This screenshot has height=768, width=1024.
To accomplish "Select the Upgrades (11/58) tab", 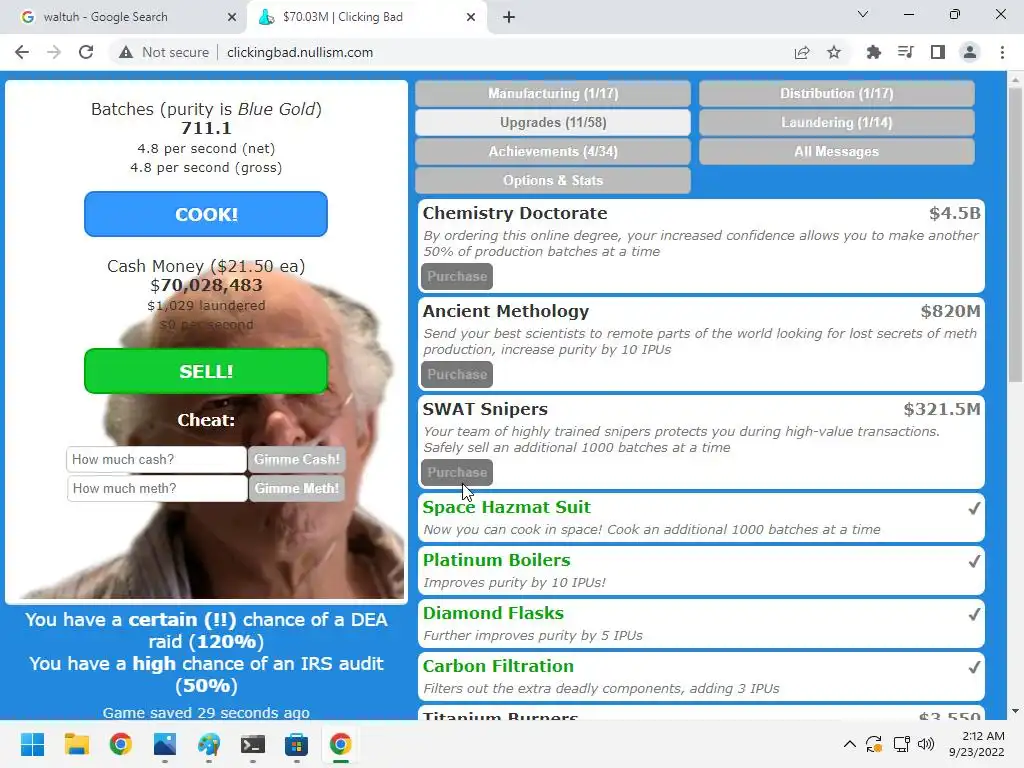I will coord(552,122).
